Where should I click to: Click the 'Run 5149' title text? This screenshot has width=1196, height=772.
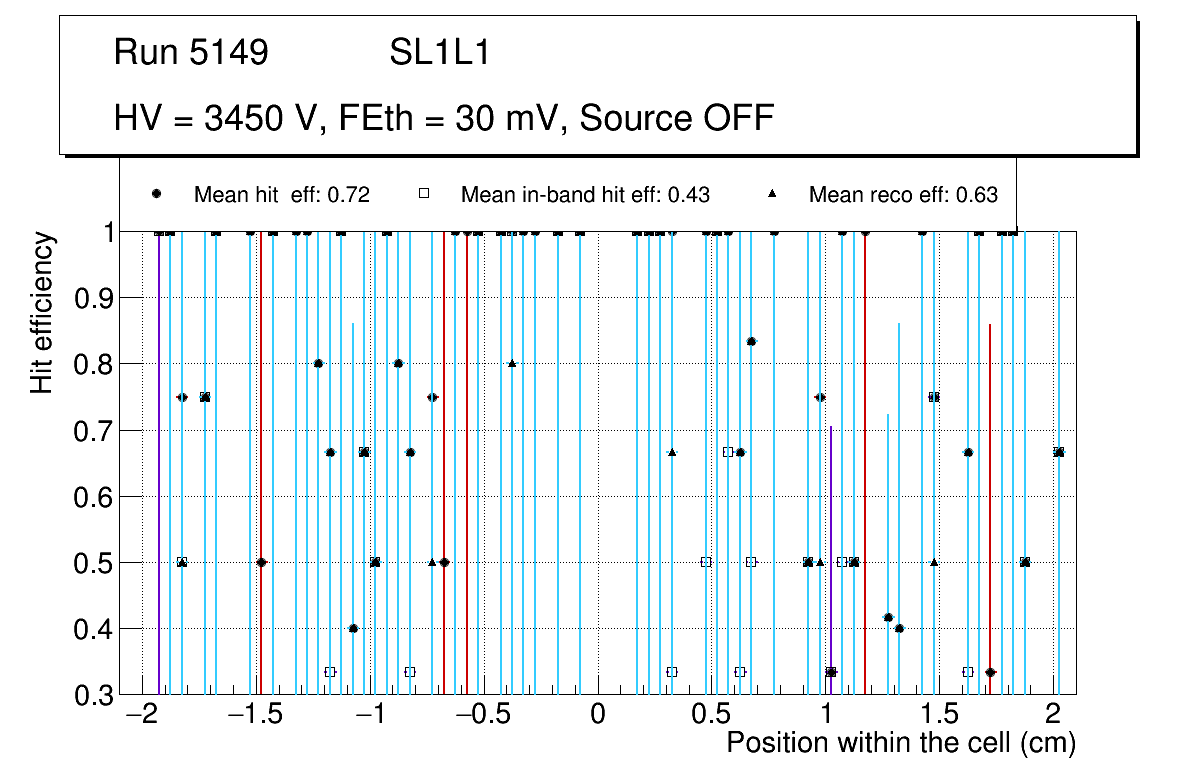tap(191, 53)
